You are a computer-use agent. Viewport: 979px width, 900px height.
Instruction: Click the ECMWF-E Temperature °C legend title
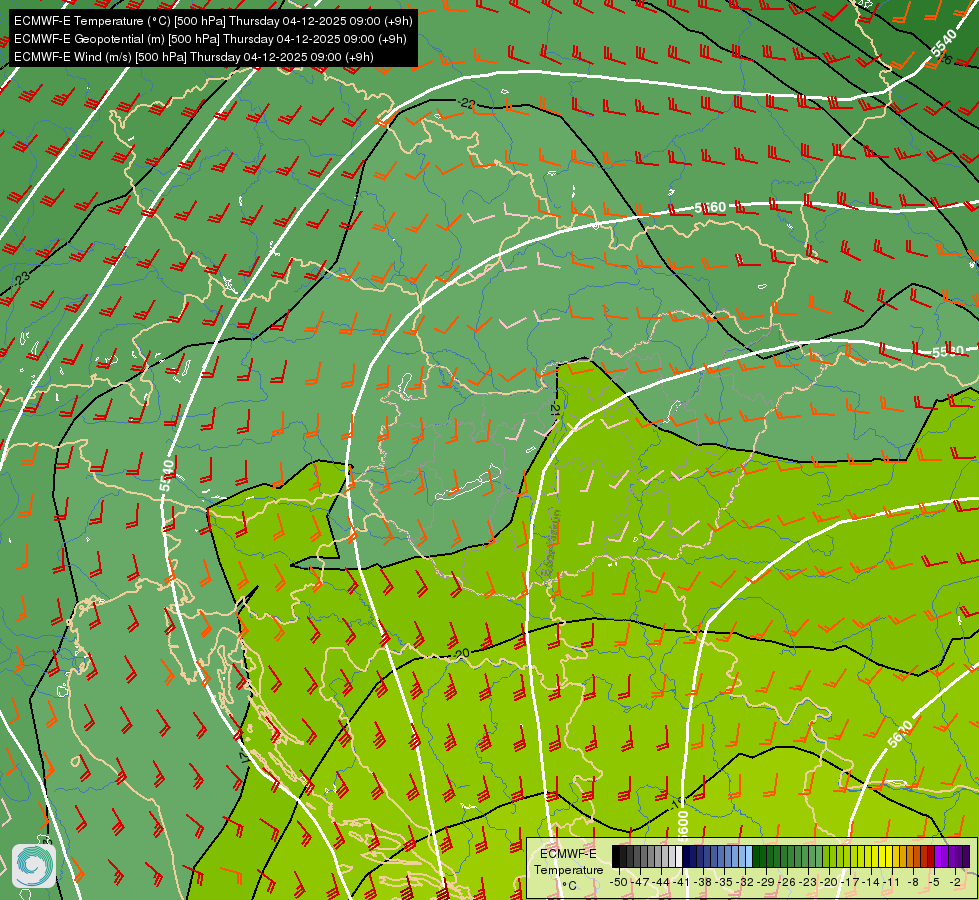tap(568, 869)
